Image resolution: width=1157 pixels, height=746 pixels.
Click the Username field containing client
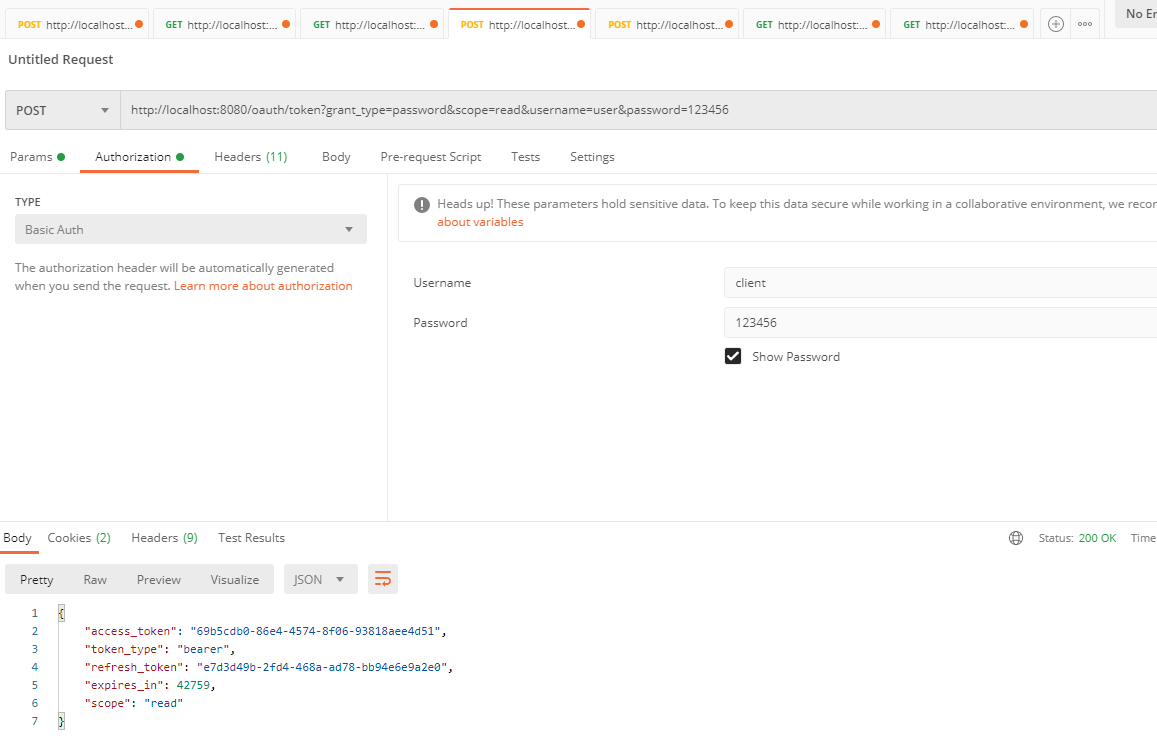(940, 283)
